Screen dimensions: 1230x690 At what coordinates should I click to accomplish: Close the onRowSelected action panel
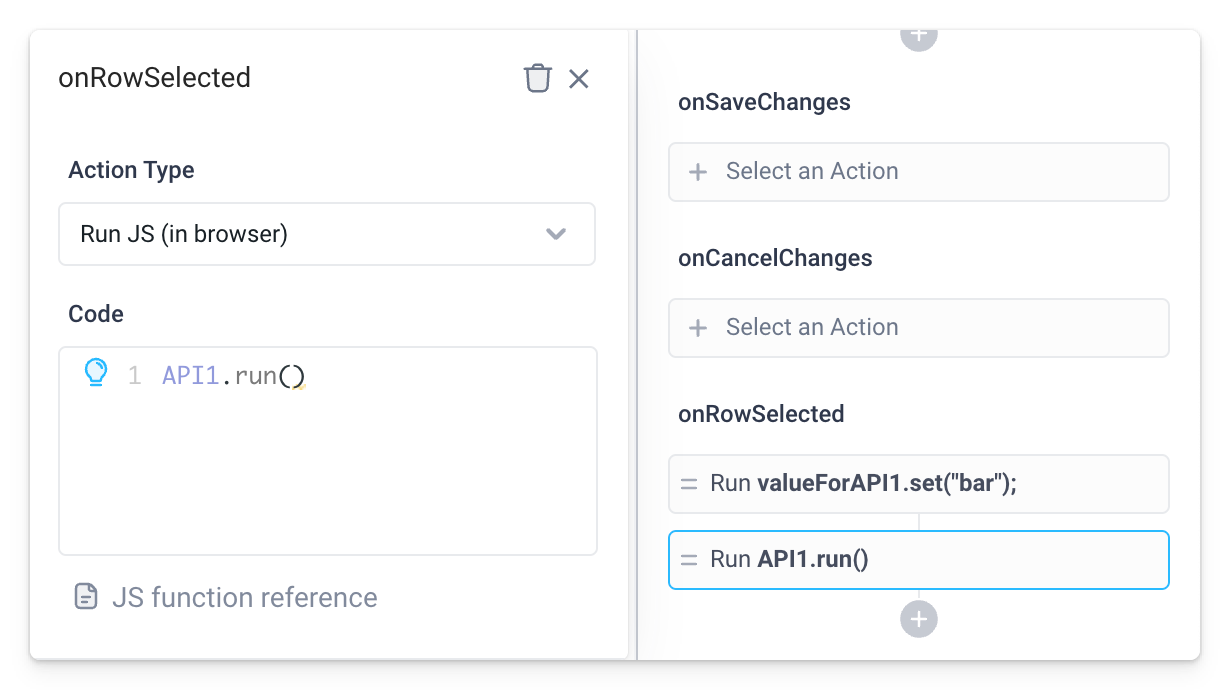click(578, 78)
